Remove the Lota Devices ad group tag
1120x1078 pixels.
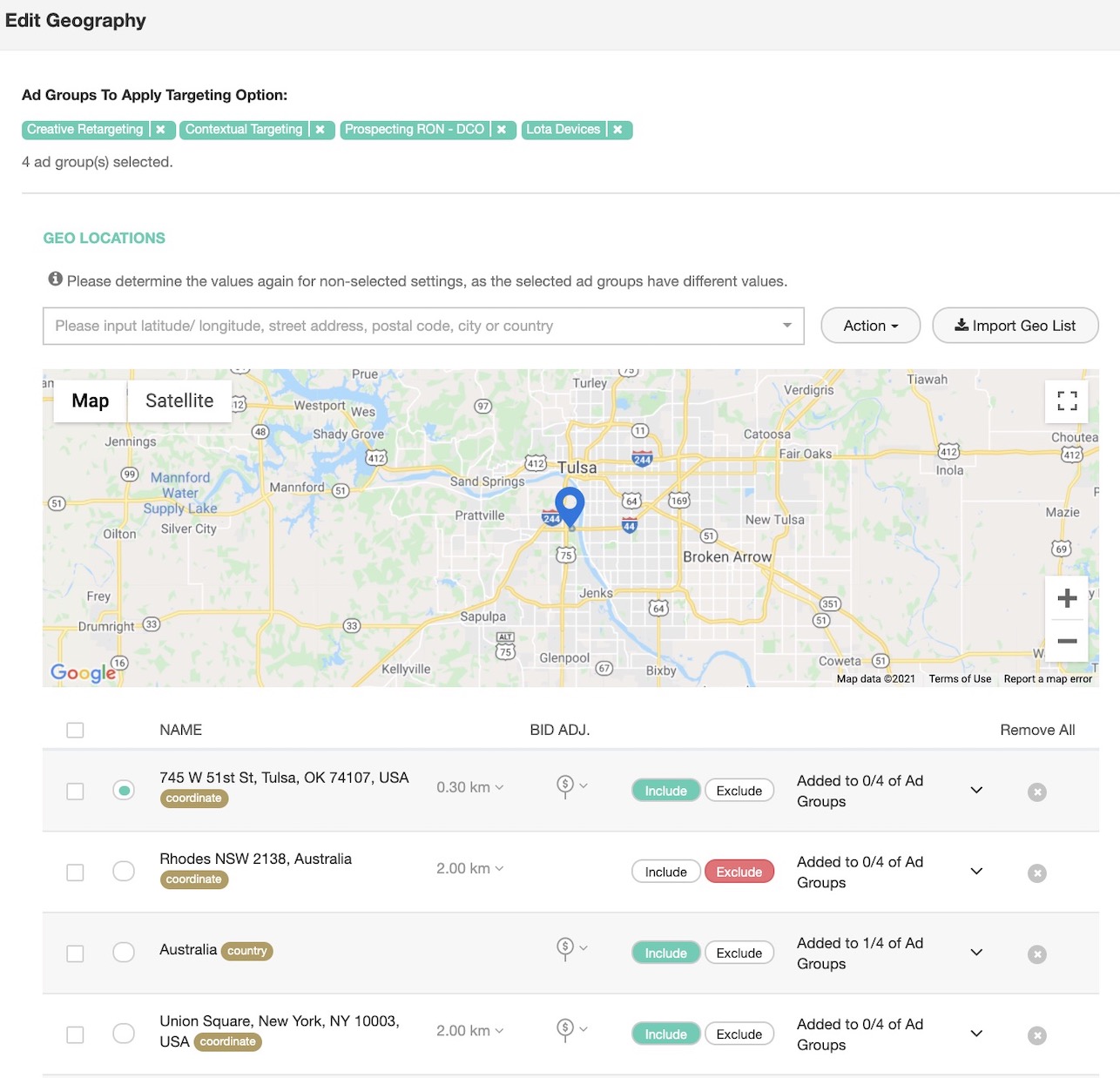(x=617, y=130)
